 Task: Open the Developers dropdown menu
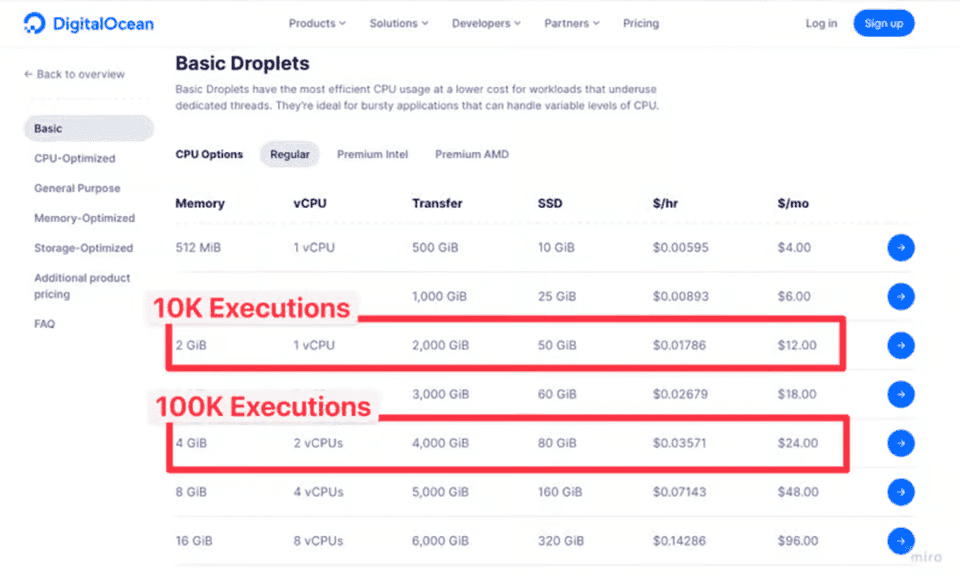[x=486, y=23]
